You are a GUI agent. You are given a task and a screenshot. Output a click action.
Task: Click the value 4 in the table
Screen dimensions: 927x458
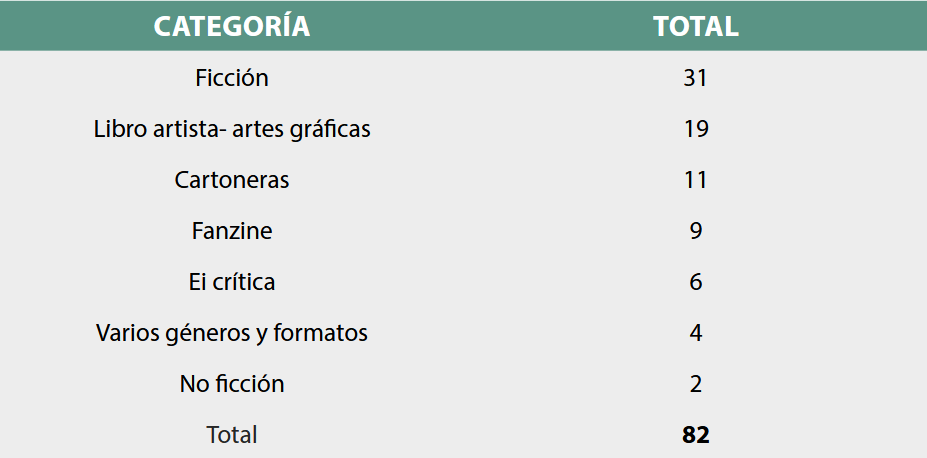click(696, 333)
